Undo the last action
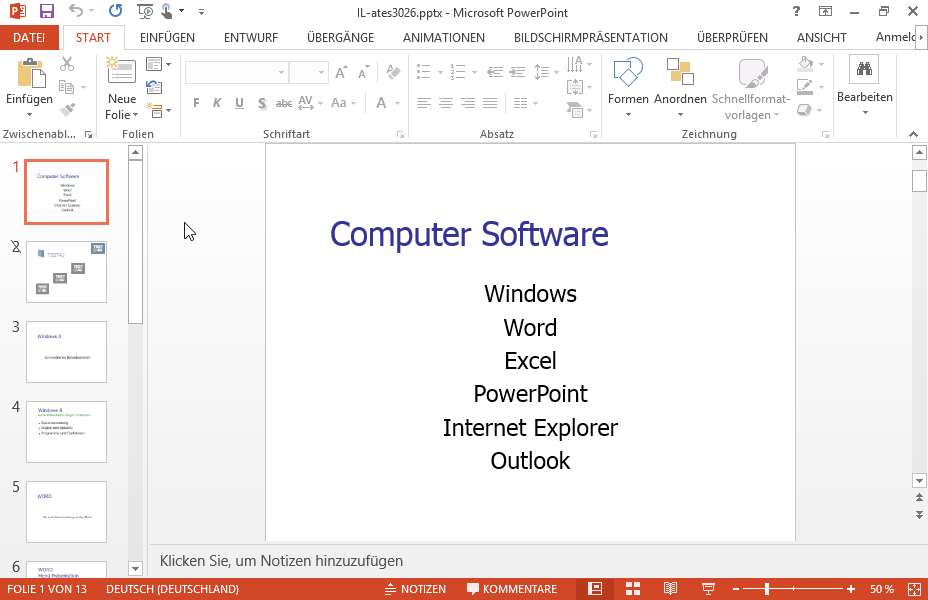The image size is (928, 600). (76, 11)
